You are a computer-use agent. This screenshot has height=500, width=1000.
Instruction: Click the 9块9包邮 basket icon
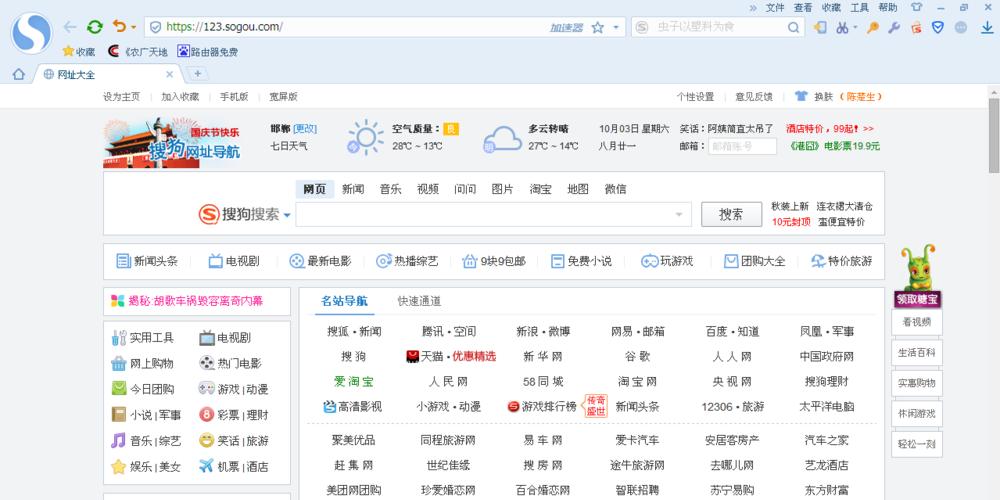click(469, 261)
